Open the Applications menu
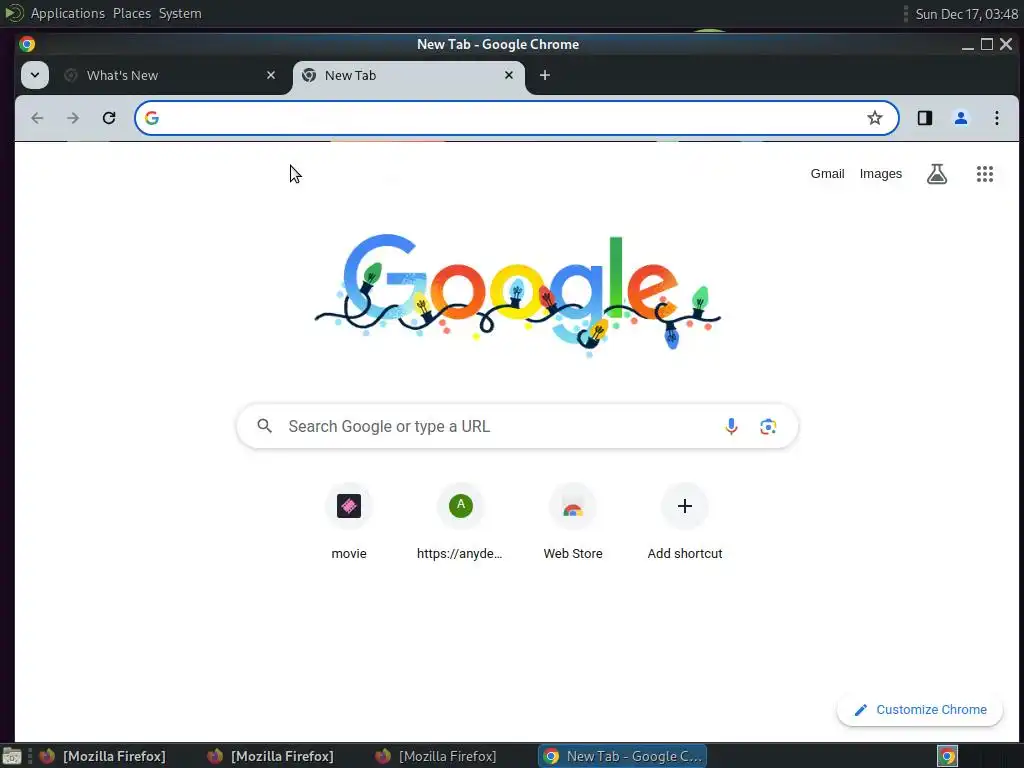This screenshot has width=1024, height=768. [x=67, y=13]
